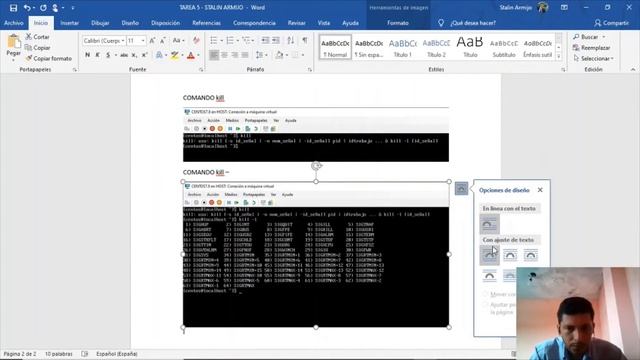
Task: Toggle italic K formatting
Action: 97,55
